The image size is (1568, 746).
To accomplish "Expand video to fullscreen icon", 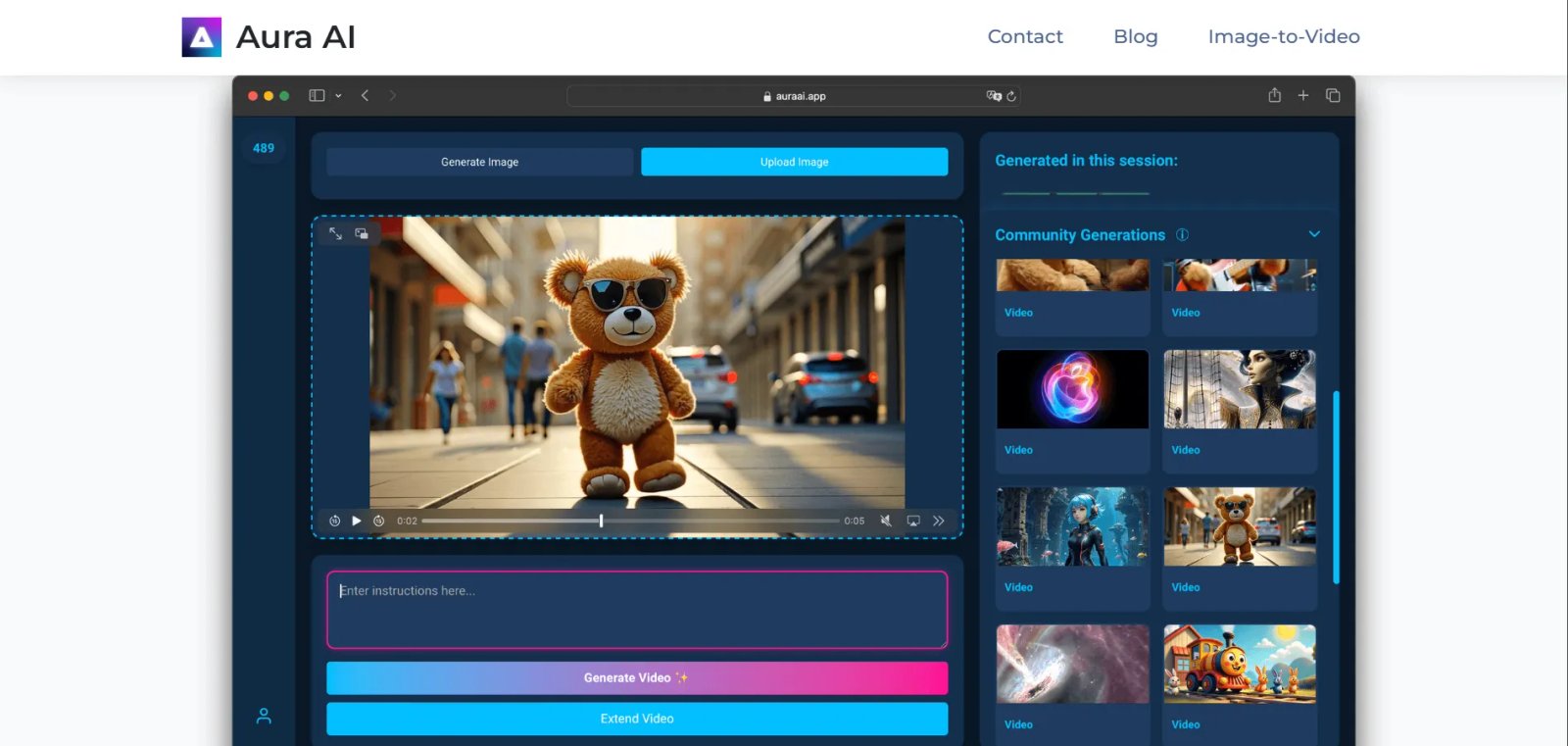I will [x=335, y=233].
